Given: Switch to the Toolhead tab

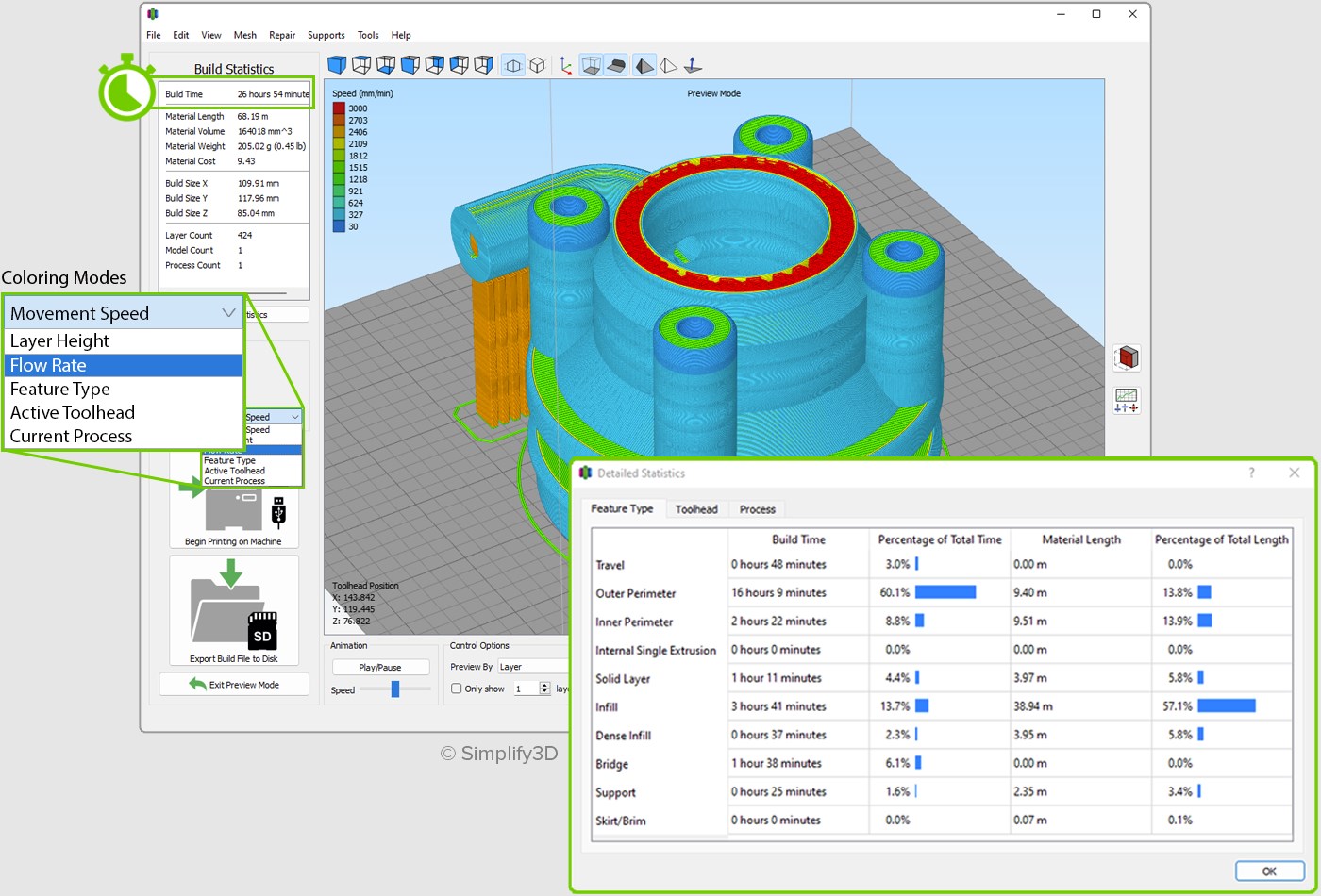Looking at the screenshot, I should point(696,509).
